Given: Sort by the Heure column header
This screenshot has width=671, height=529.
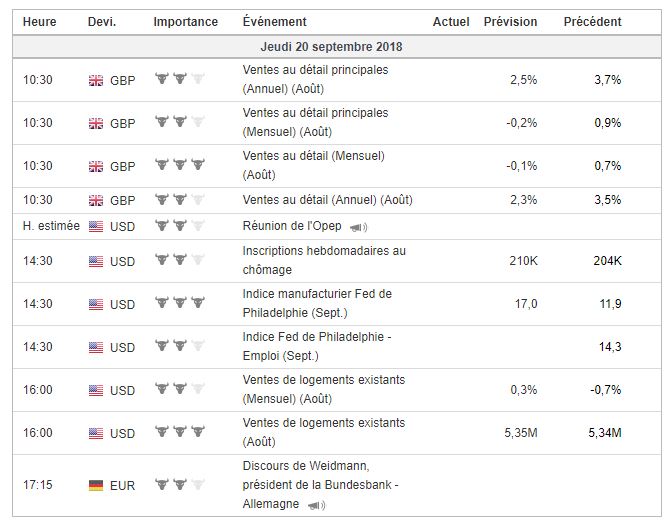Looking at the screenshot, I should (40, 22).
